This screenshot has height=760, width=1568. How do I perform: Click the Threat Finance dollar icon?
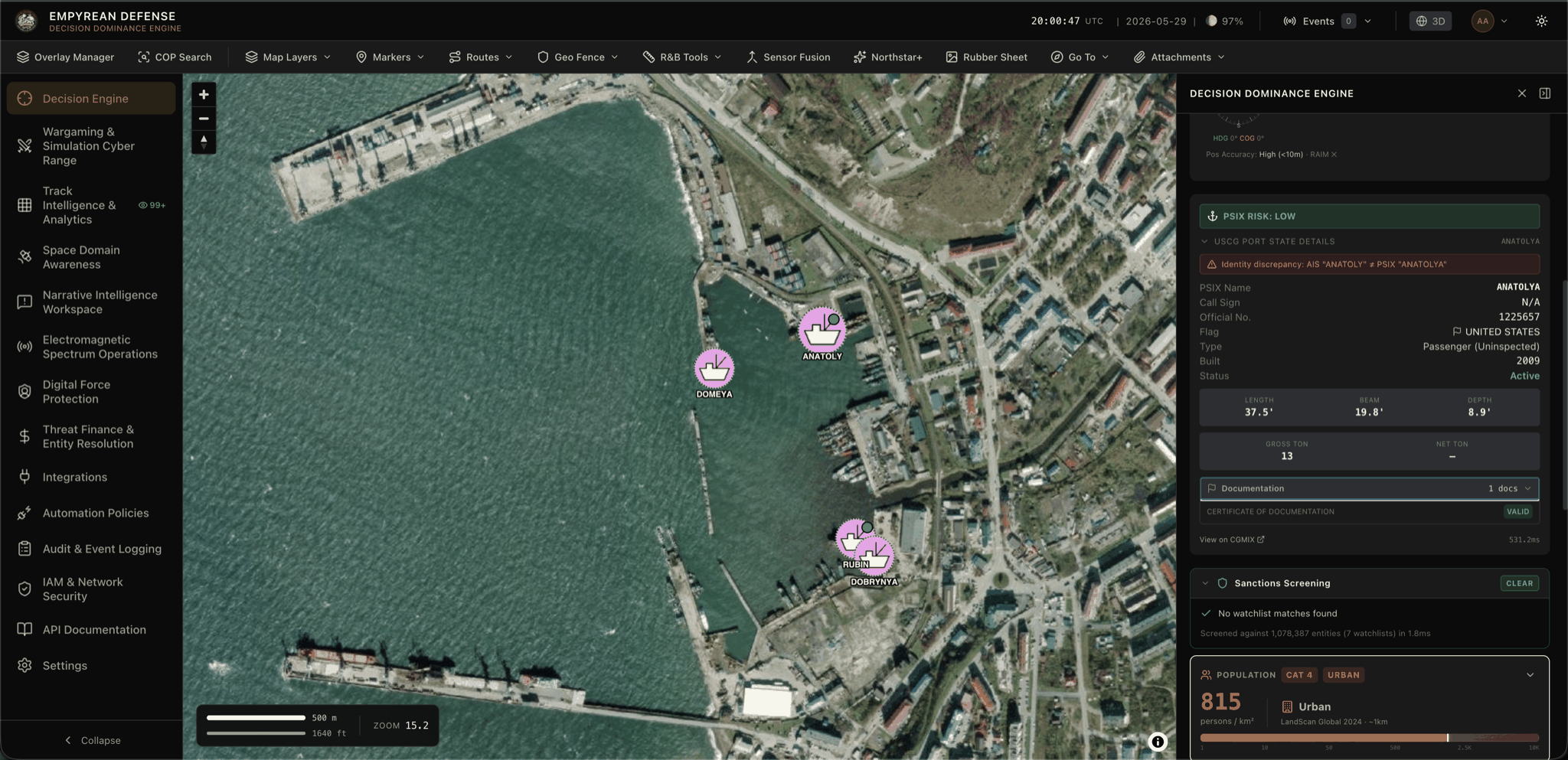pos(24,436)
